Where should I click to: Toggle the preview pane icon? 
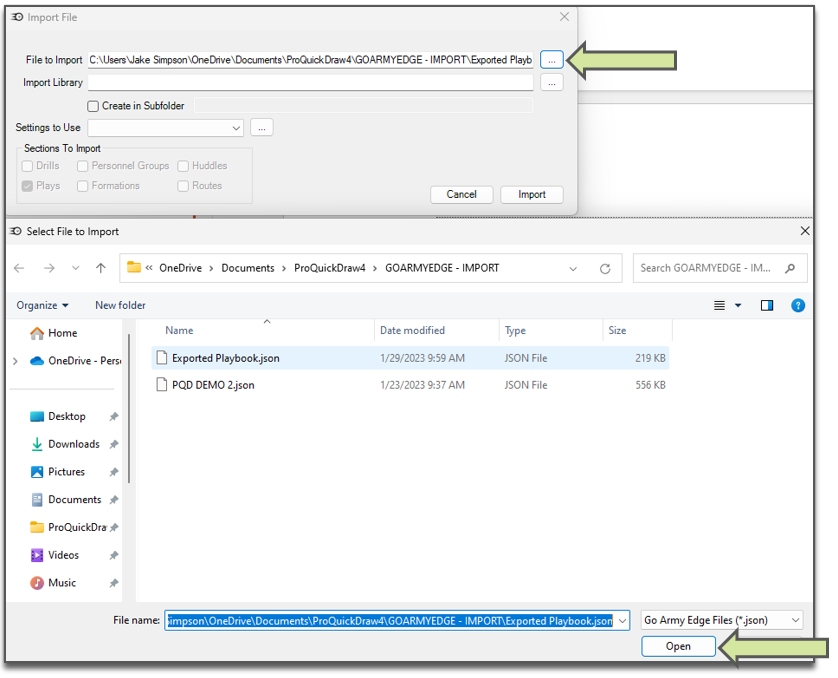767,305
